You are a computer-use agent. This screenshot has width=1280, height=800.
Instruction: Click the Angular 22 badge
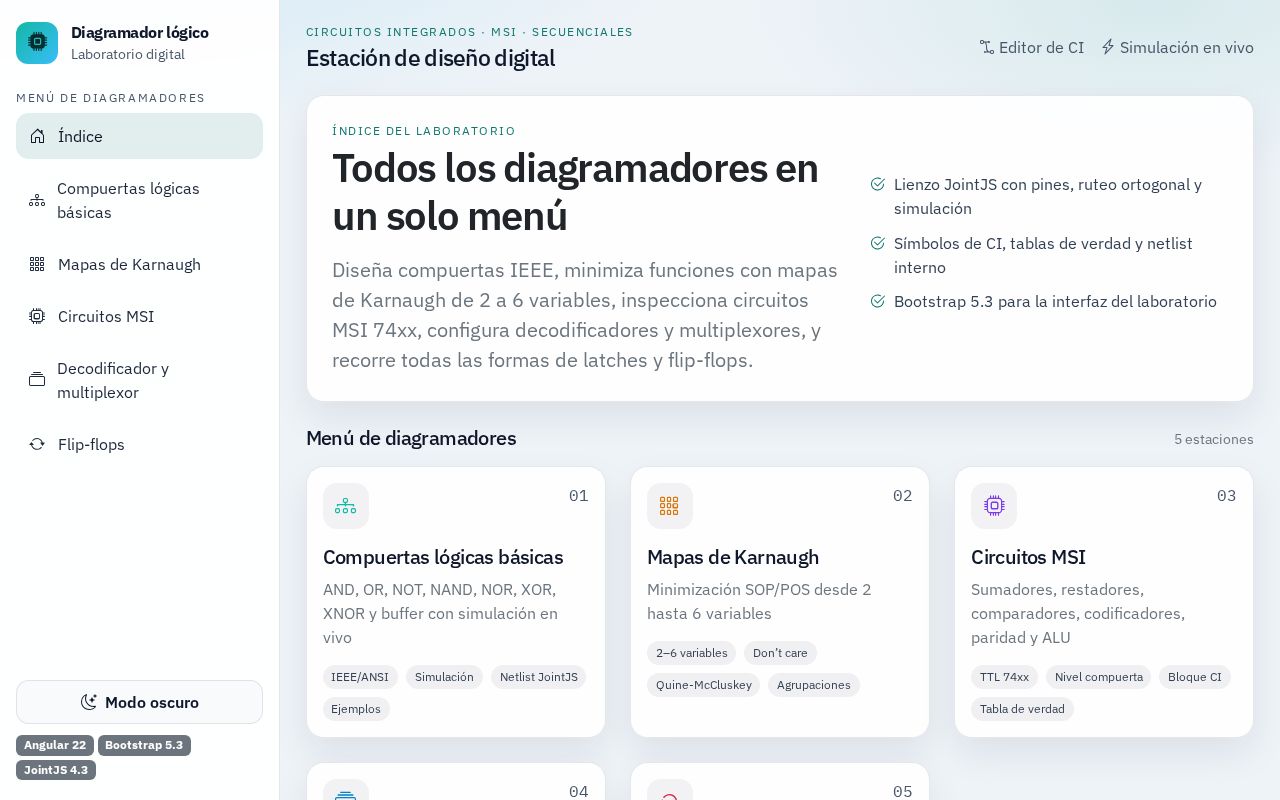[55, 745]
